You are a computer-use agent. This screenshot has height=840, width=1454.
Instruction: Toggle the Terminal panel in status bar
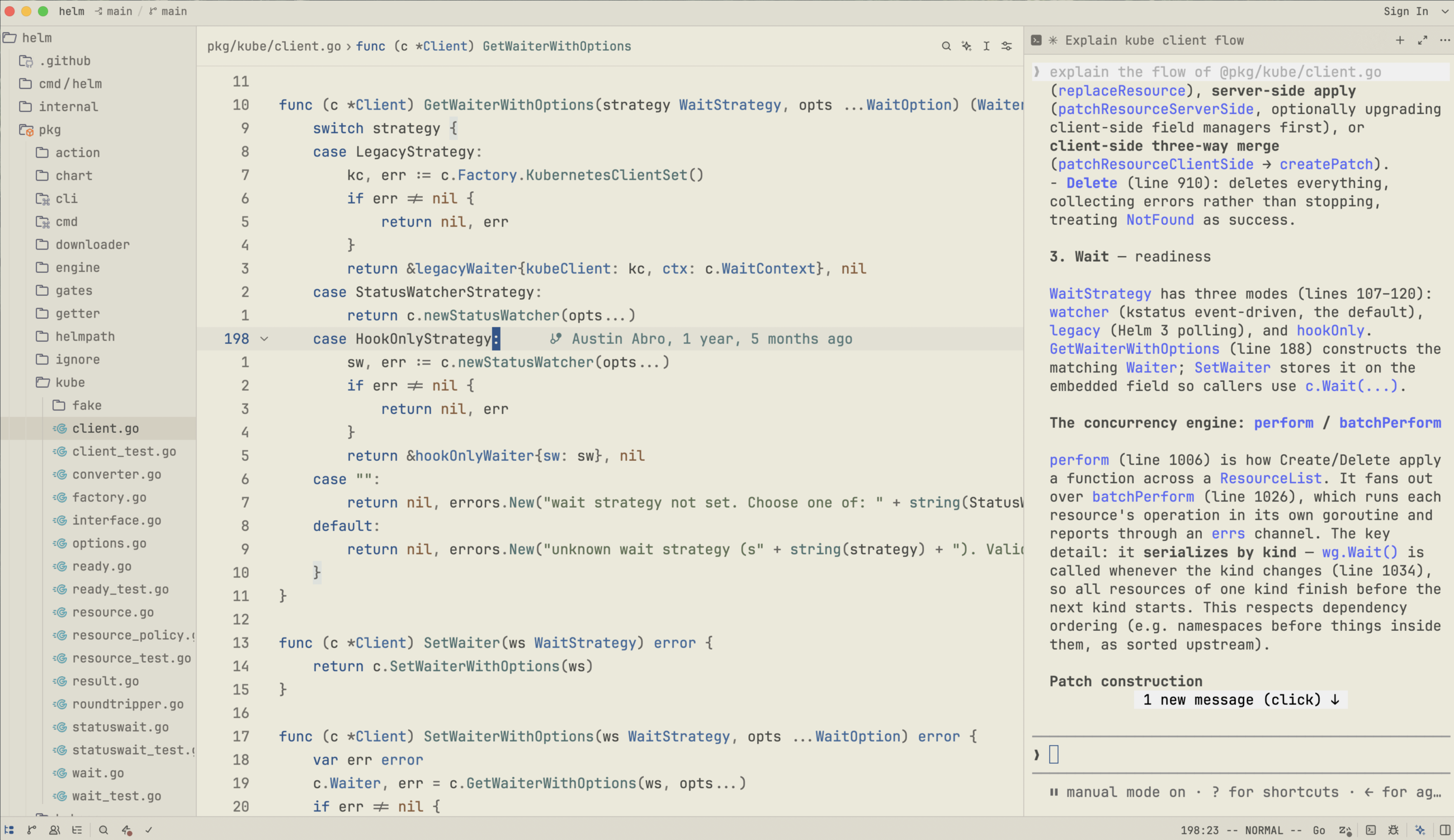1371,829
